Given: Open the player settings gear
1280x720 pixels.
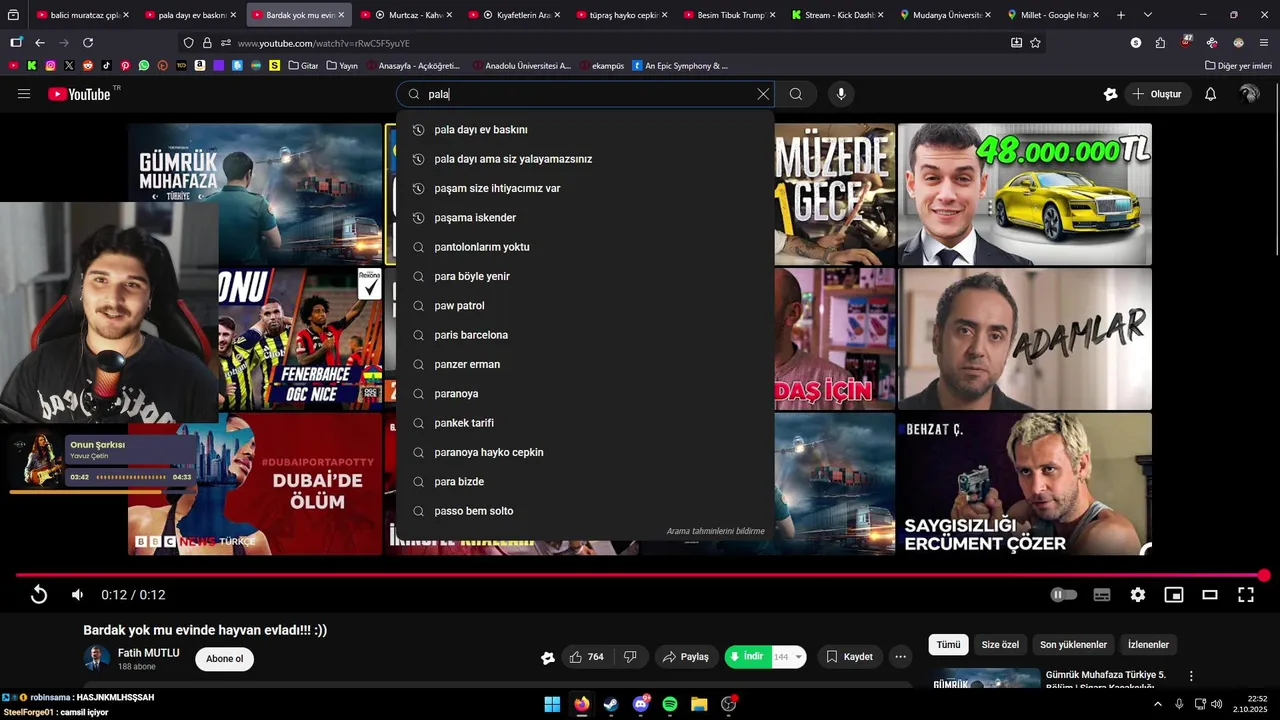Looking at the screenshot, I should point(1138,595).
